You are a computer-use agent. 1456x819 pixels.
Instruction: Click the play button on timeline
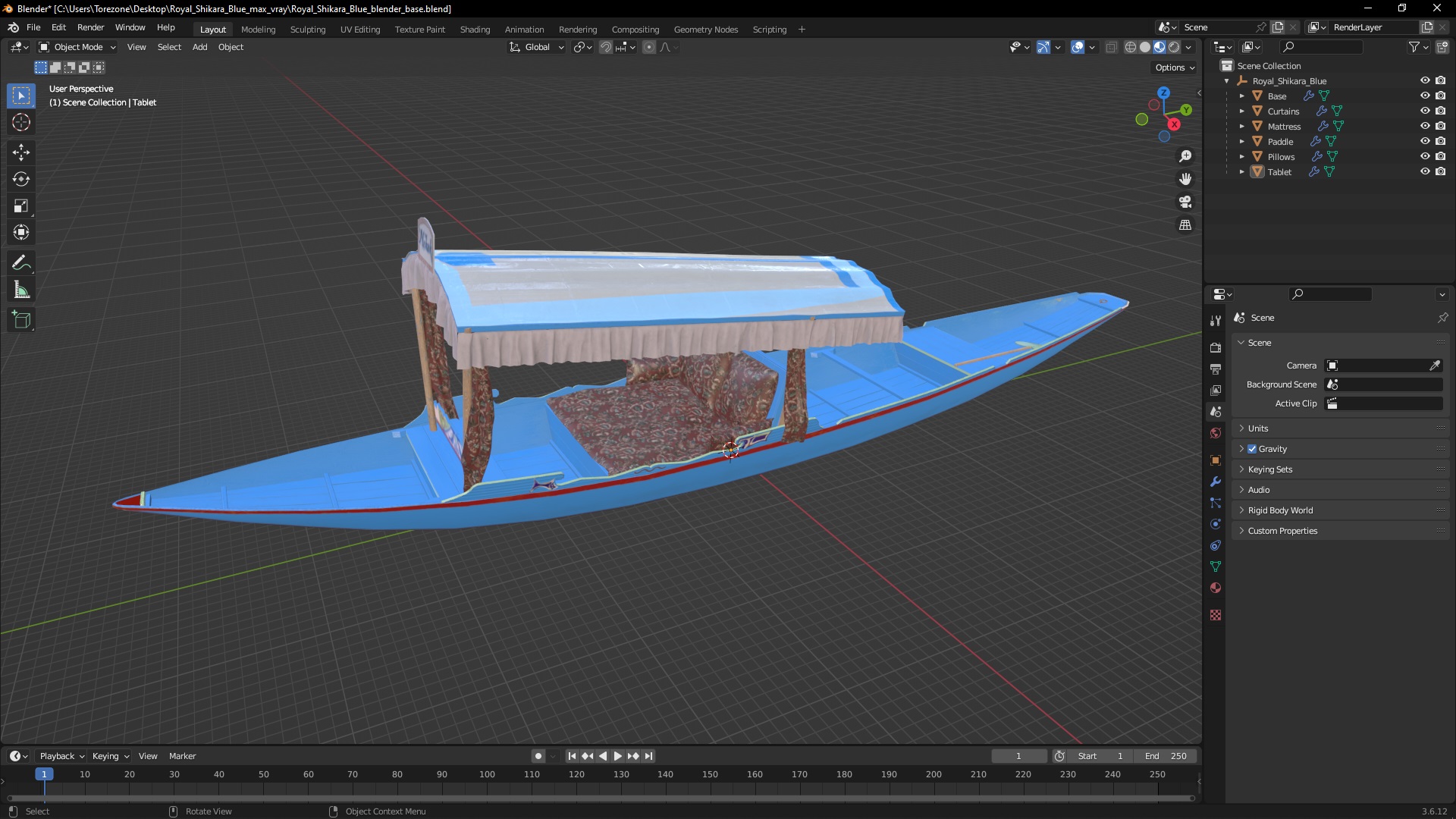point(617,756)
